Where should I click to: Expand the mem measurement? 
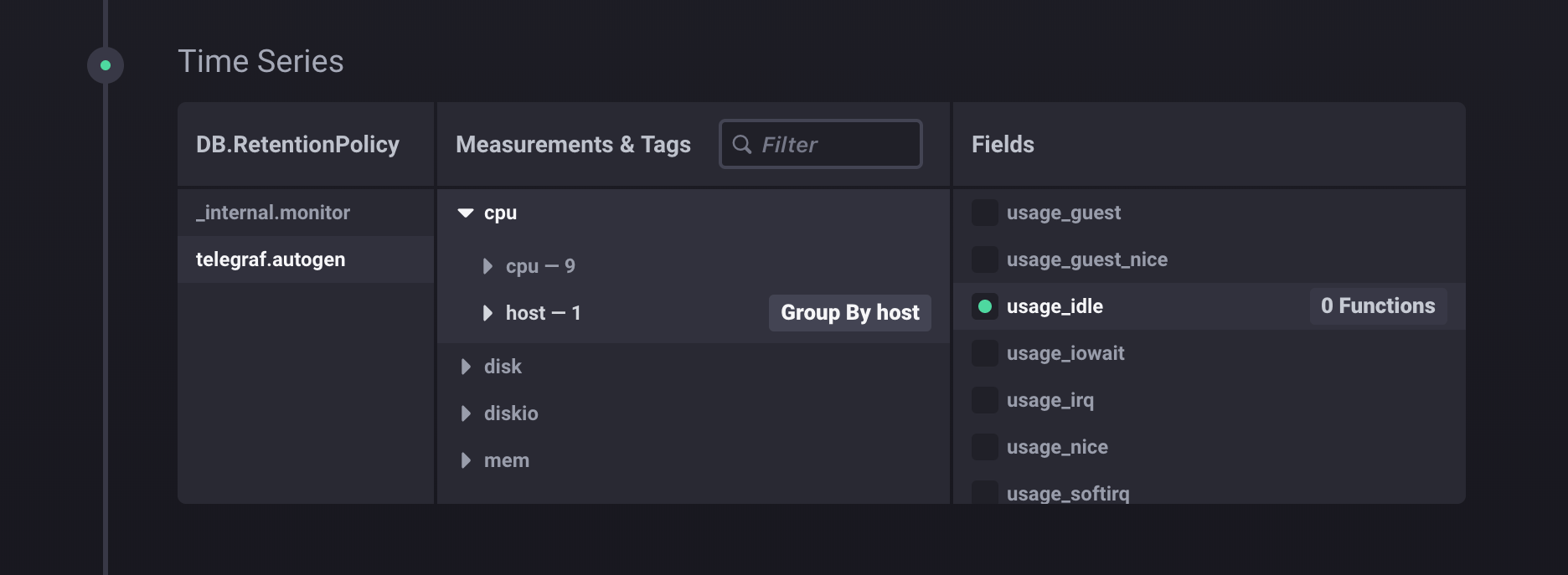[466, 460]
